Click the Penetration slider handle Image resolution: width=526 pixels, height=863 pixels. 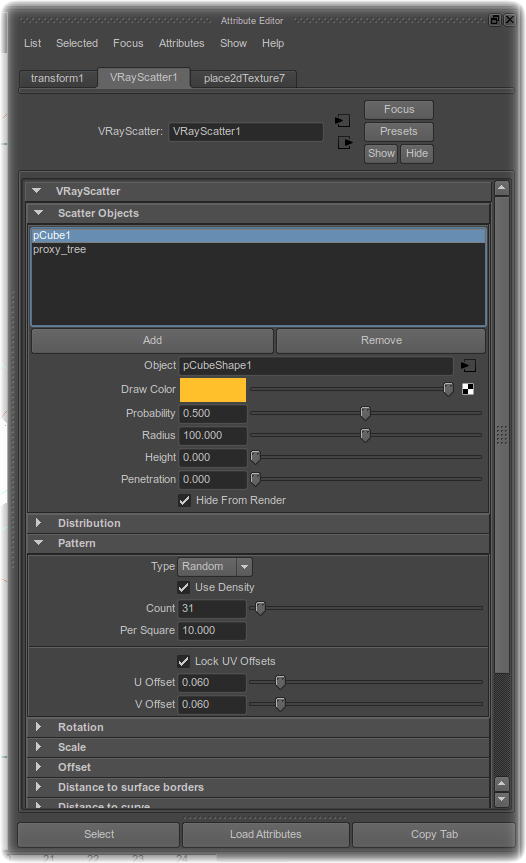coord(255,479)
